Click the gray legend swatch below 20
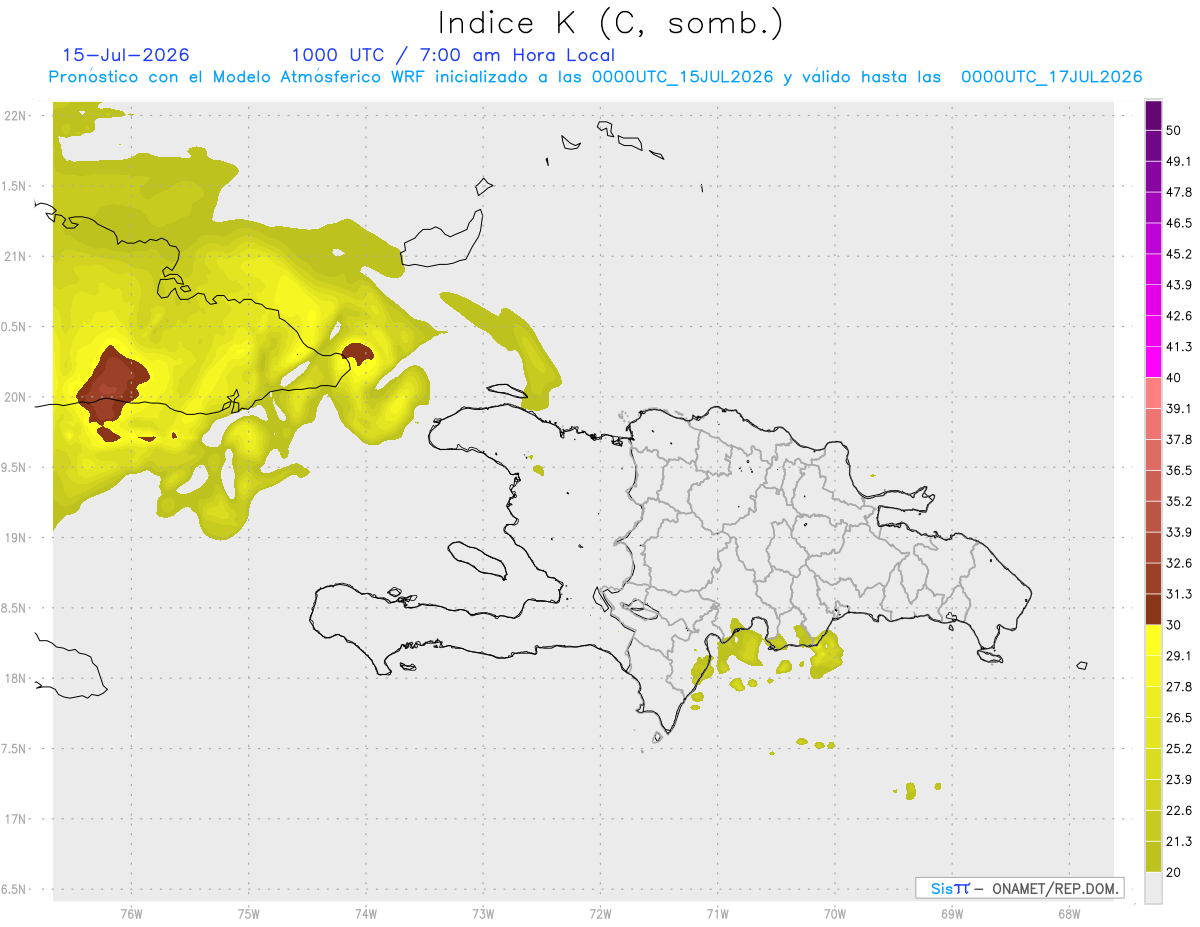Image resolution: width=1200 pixels, height=927 pixels. (1153, 888)
